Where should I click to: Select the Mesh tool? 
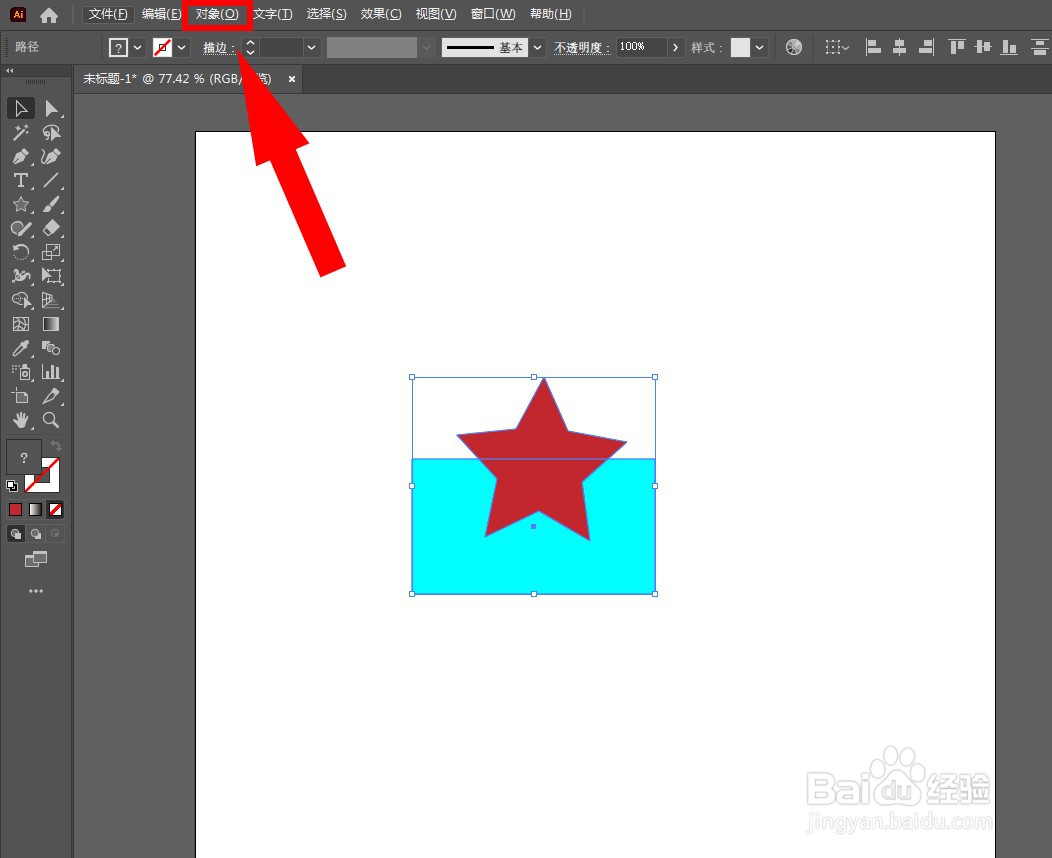coord(21,324)
